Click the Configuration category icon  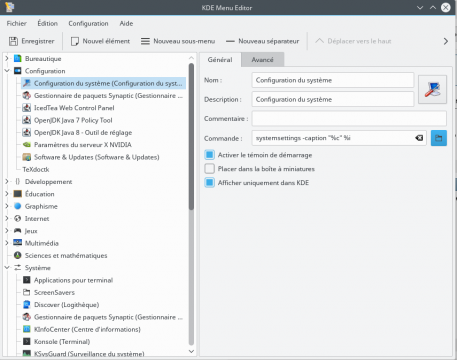18,71
